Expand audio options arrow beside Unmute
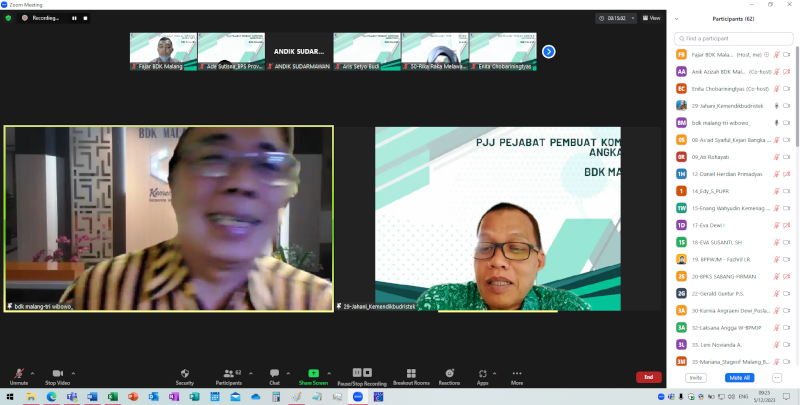800x405 pixels. click(x=32, y=370)
